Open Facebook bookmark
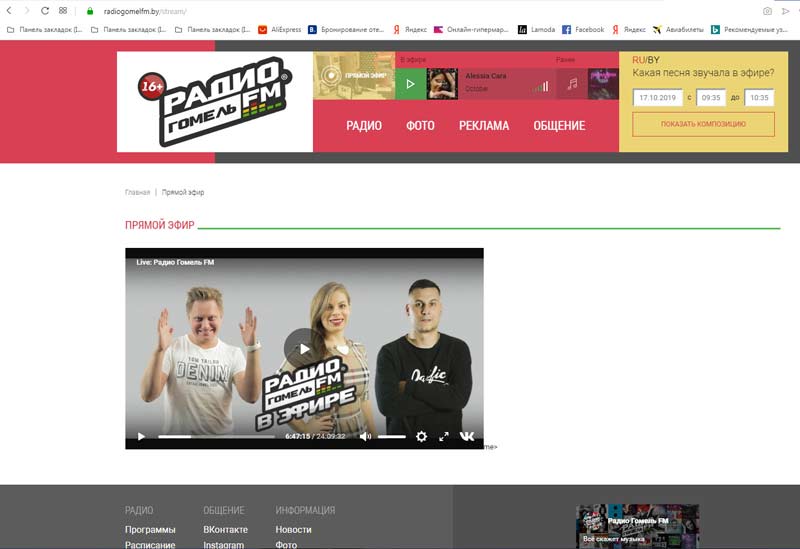This screenshot has height=549, width=800. tap(583, 30)
